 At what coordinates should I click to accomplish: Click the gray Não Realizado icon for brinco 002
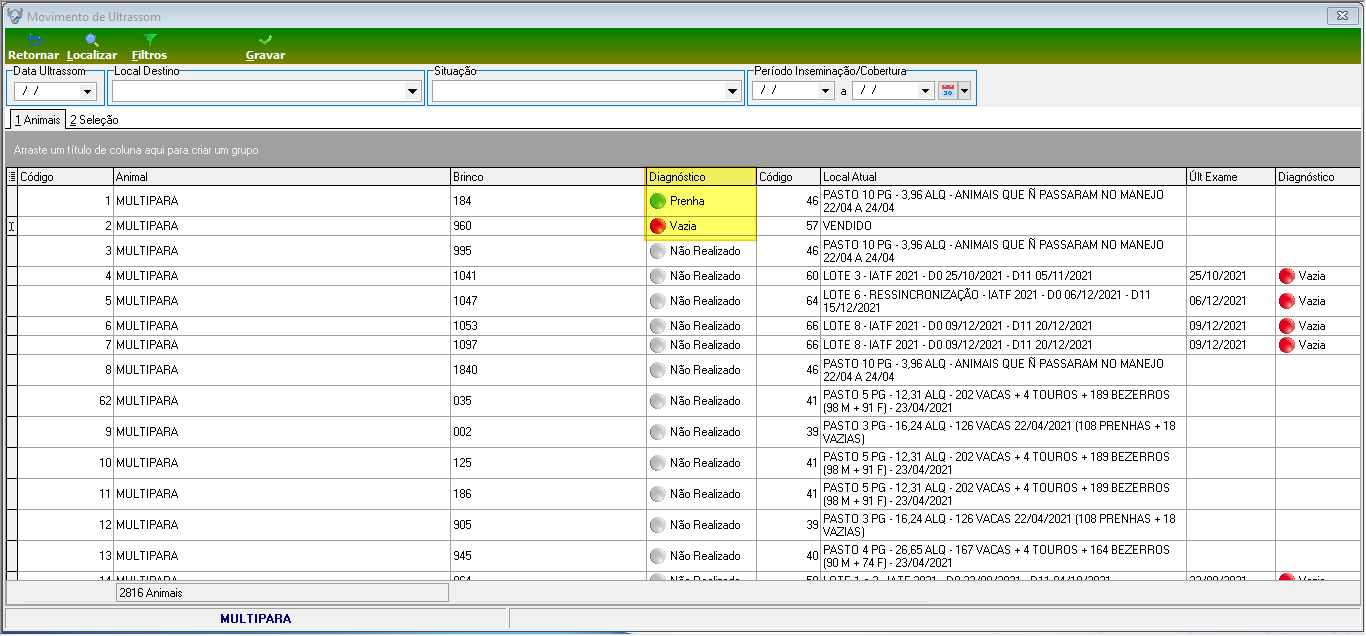[x=658, y=432]
